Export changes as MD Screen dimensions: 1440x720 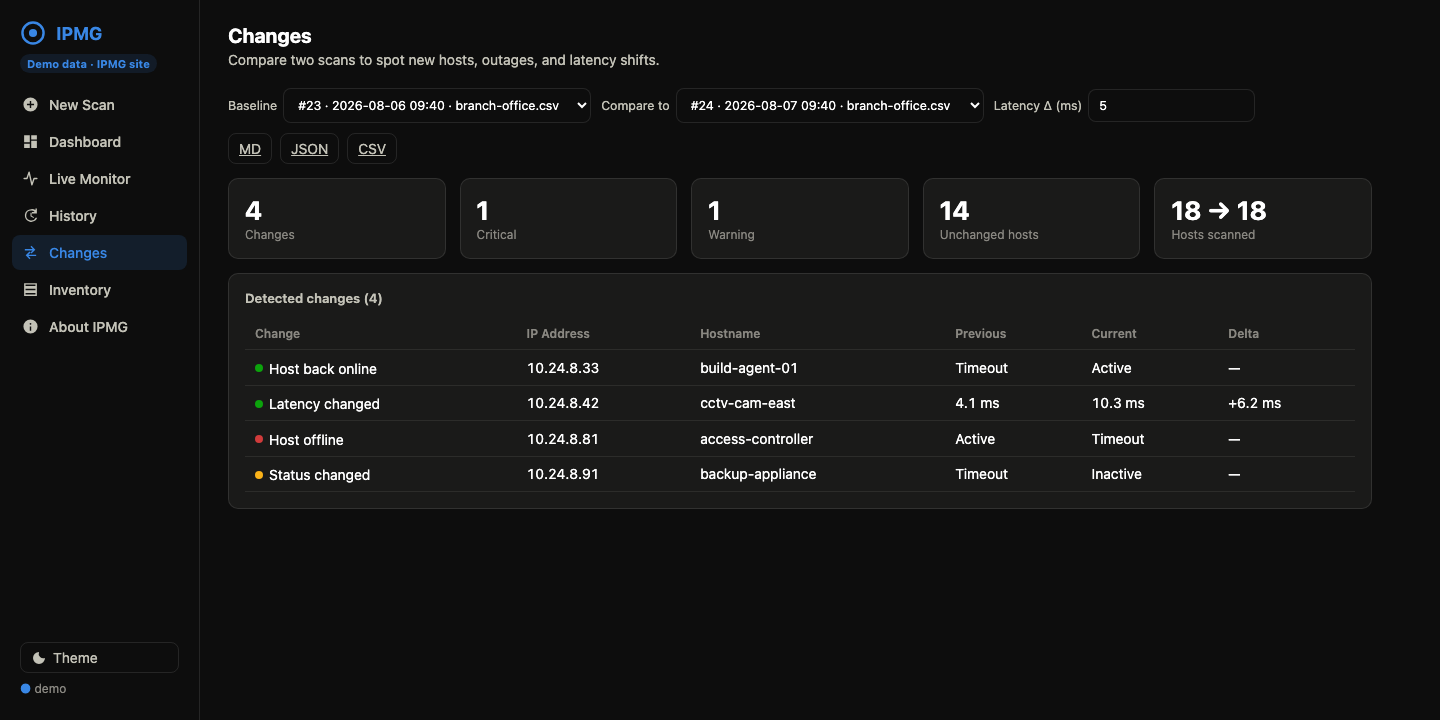point(250,149)
